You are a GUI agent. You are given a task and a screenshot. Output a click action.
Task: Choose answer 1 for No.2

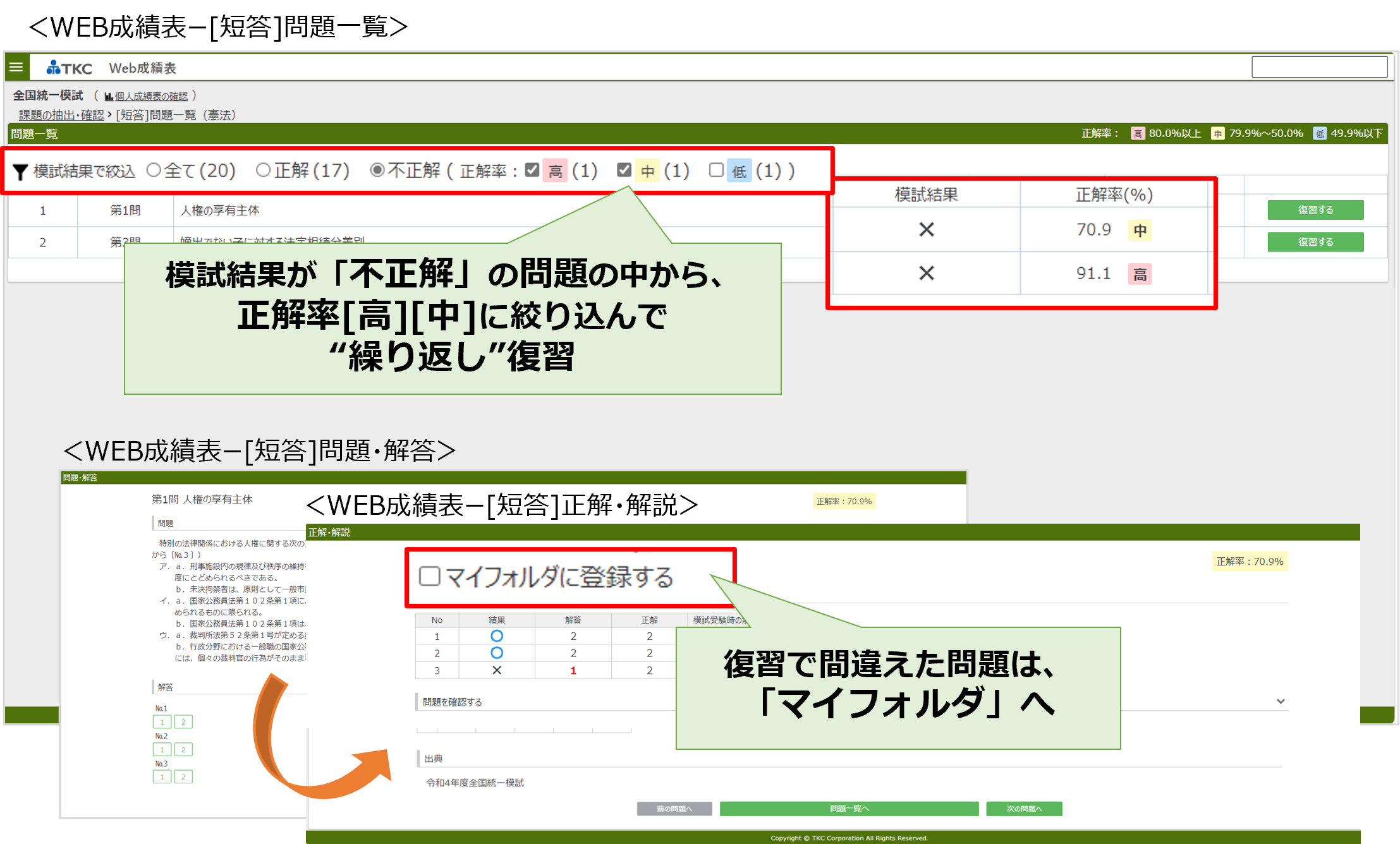coord(162,749)
